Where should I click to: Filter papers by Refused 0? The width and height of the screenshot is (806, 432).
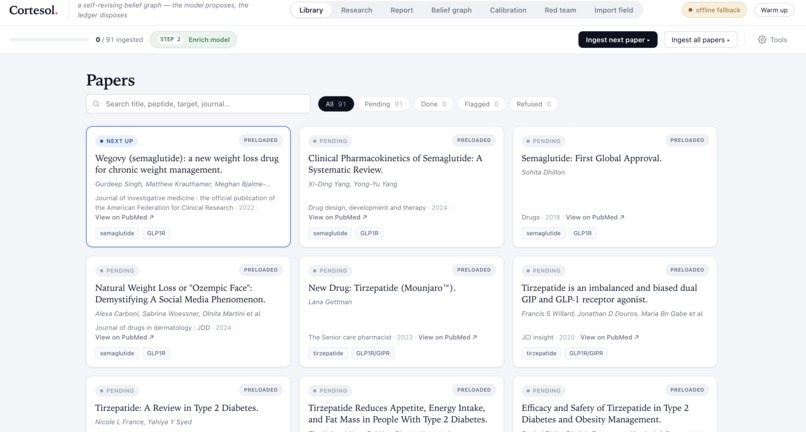(534, 104)
